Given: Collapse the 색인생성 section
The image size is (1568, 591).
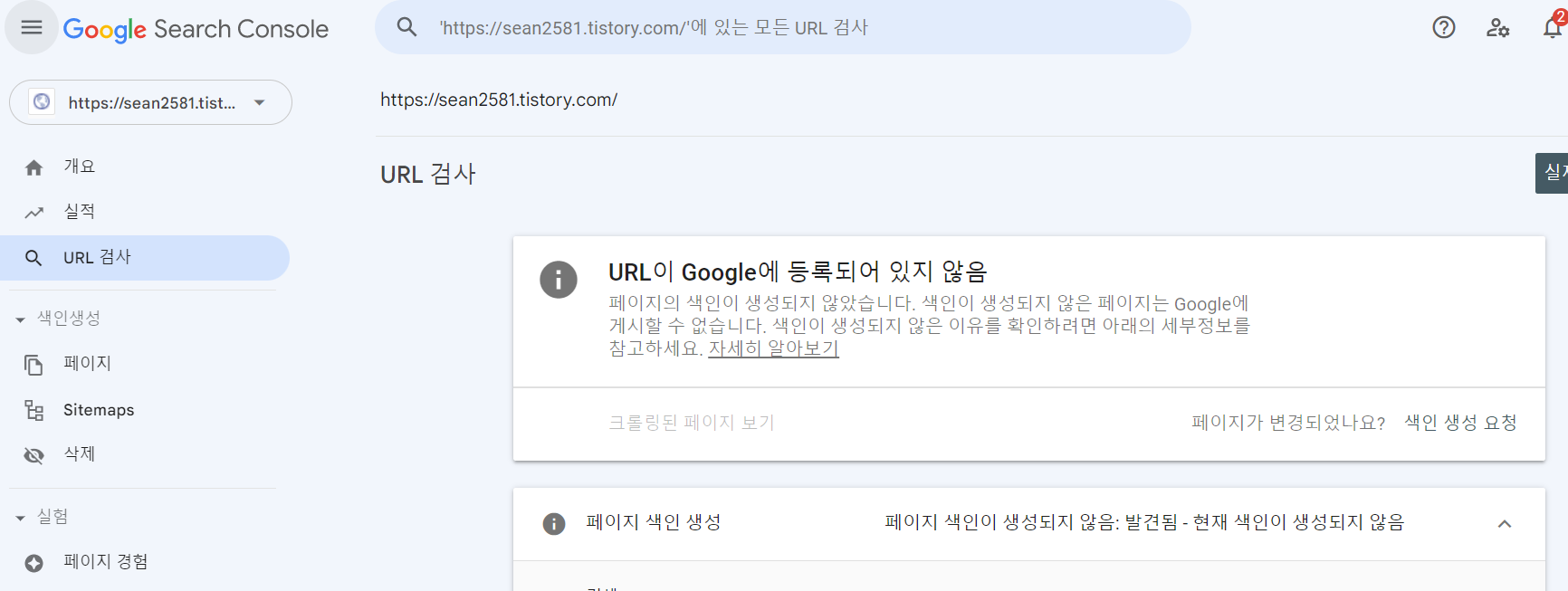Looking at the screenshot, I should 59,319.
